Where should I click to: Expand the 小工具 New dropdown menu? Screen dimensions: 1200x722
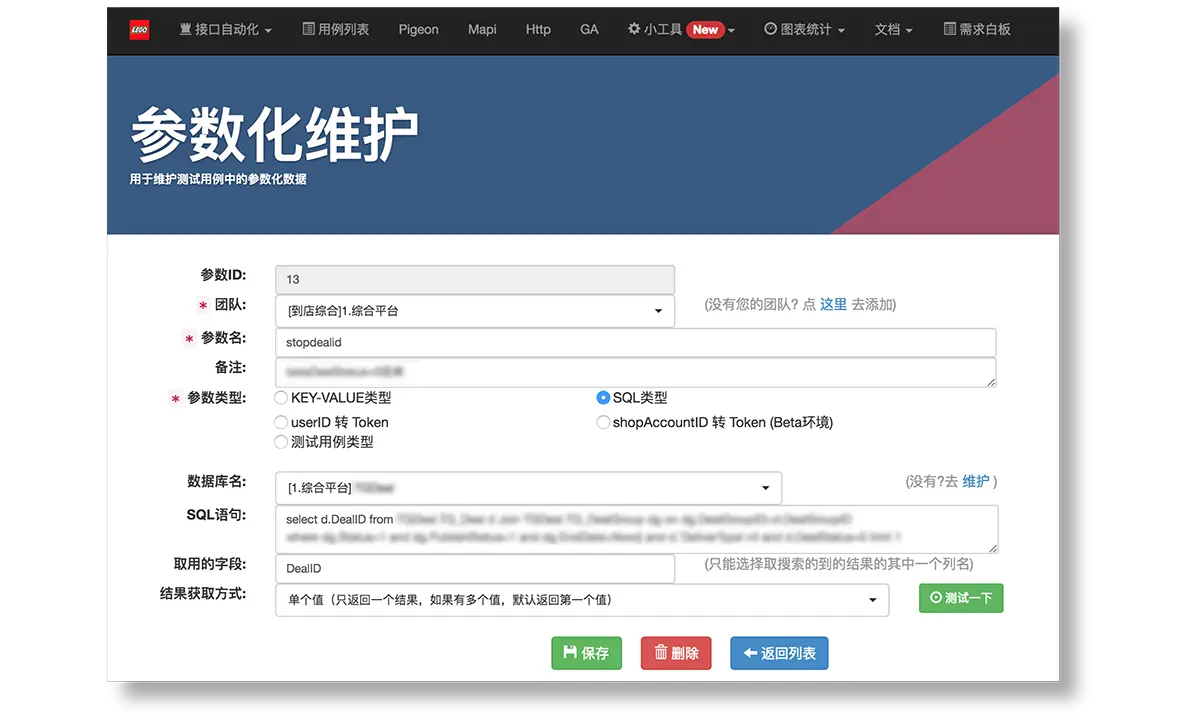[x=681, y=30]
